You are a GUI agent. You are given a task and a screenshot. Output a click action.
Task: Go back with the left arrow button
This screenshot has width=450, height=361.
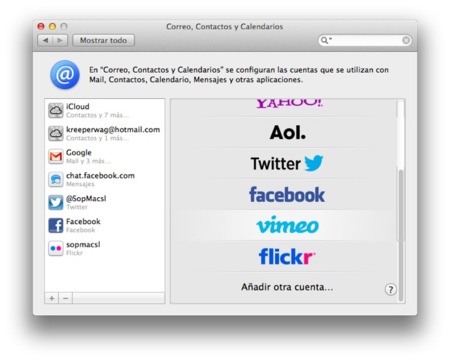pos(45,40)
